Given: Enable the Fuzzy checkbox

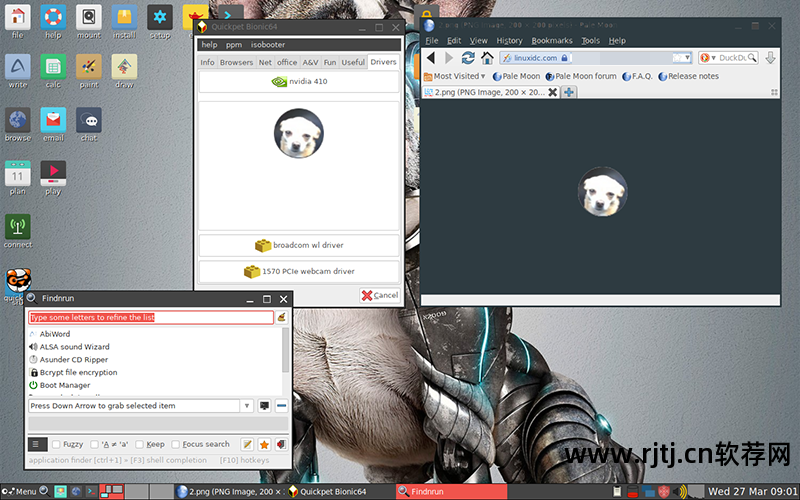Looking at the screenshot, I should (57, 444).
